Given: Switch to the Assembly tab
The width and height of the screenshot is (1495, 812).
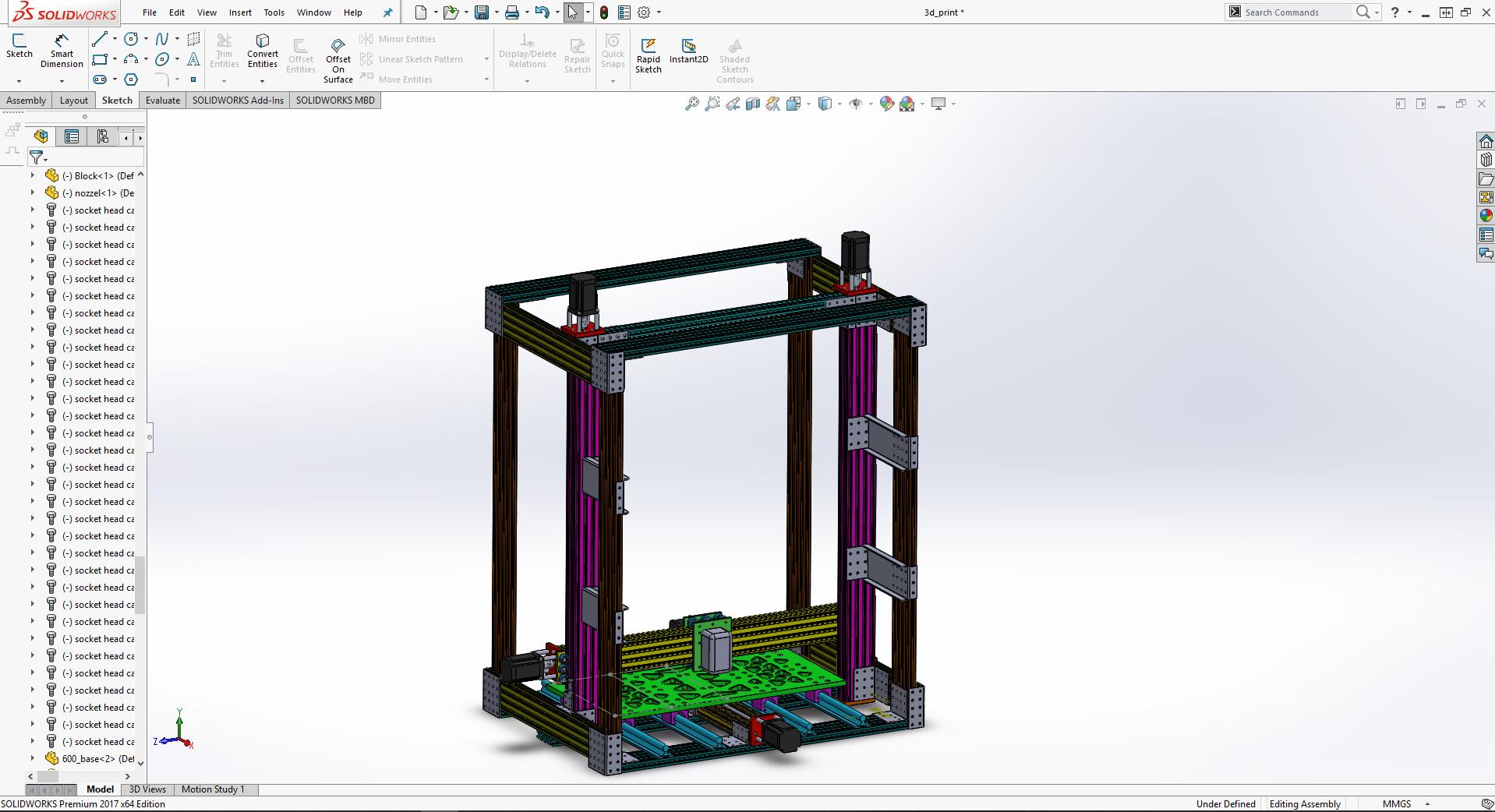Looking at the screenshot, I should tap(27, 101).
